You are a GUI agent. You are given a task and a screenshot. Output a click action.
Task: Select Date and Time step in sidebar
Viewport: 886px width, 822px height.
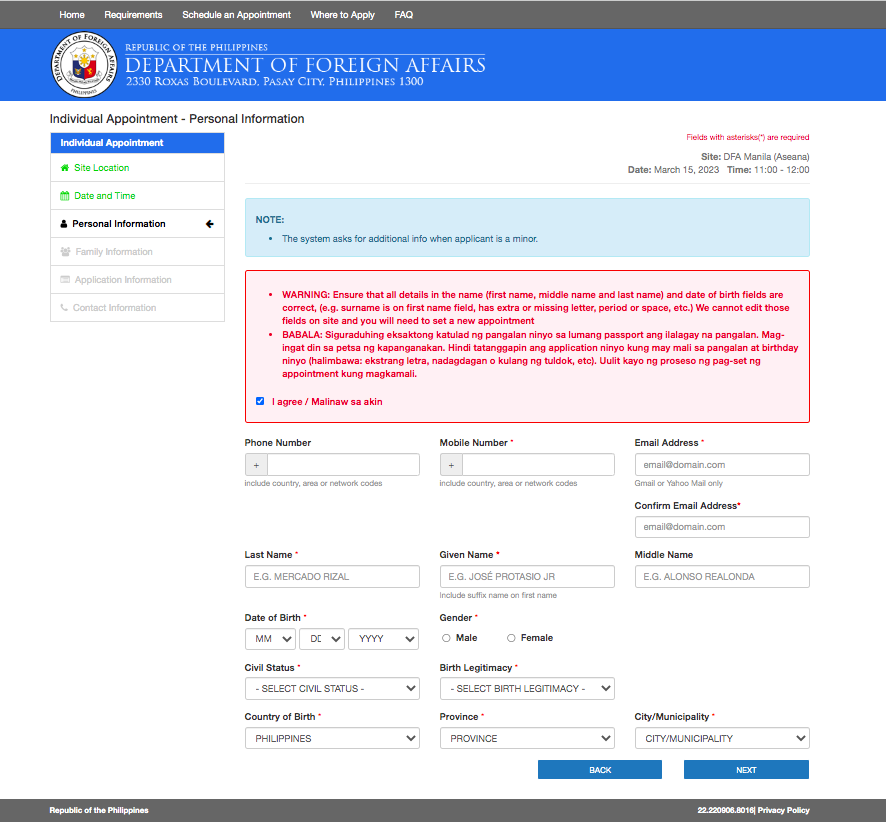(x=137, y=196)
